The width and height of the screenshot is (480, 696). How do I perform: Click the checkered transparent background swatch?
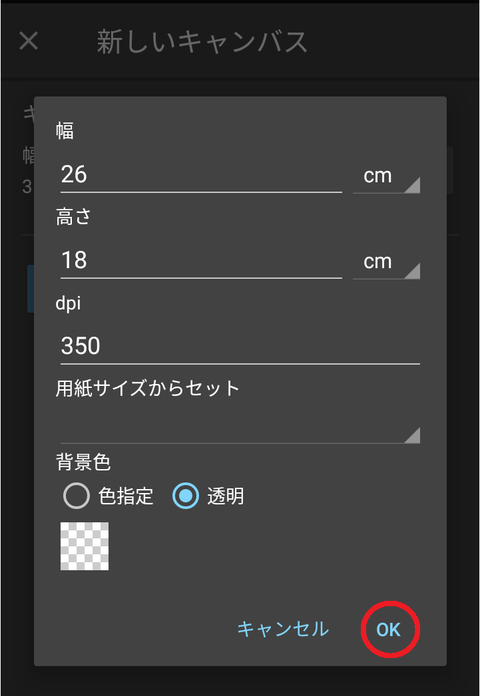pyautogui.click(x=84, y=546)
